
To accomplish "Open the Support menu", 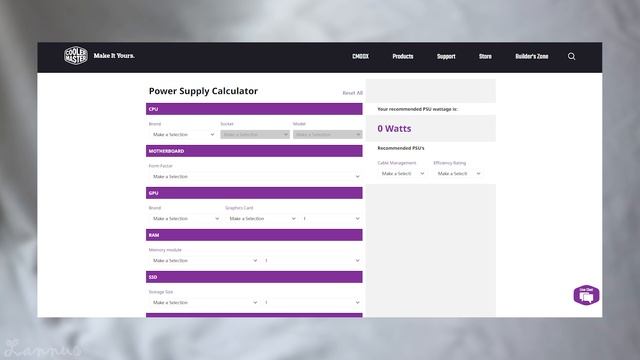I will pos(446,56).
